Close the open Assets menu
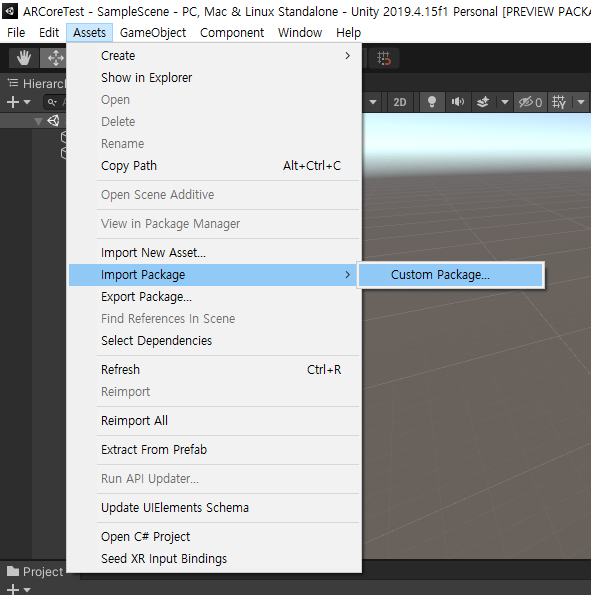Screen dimensions: 591x595 point(89,33)
